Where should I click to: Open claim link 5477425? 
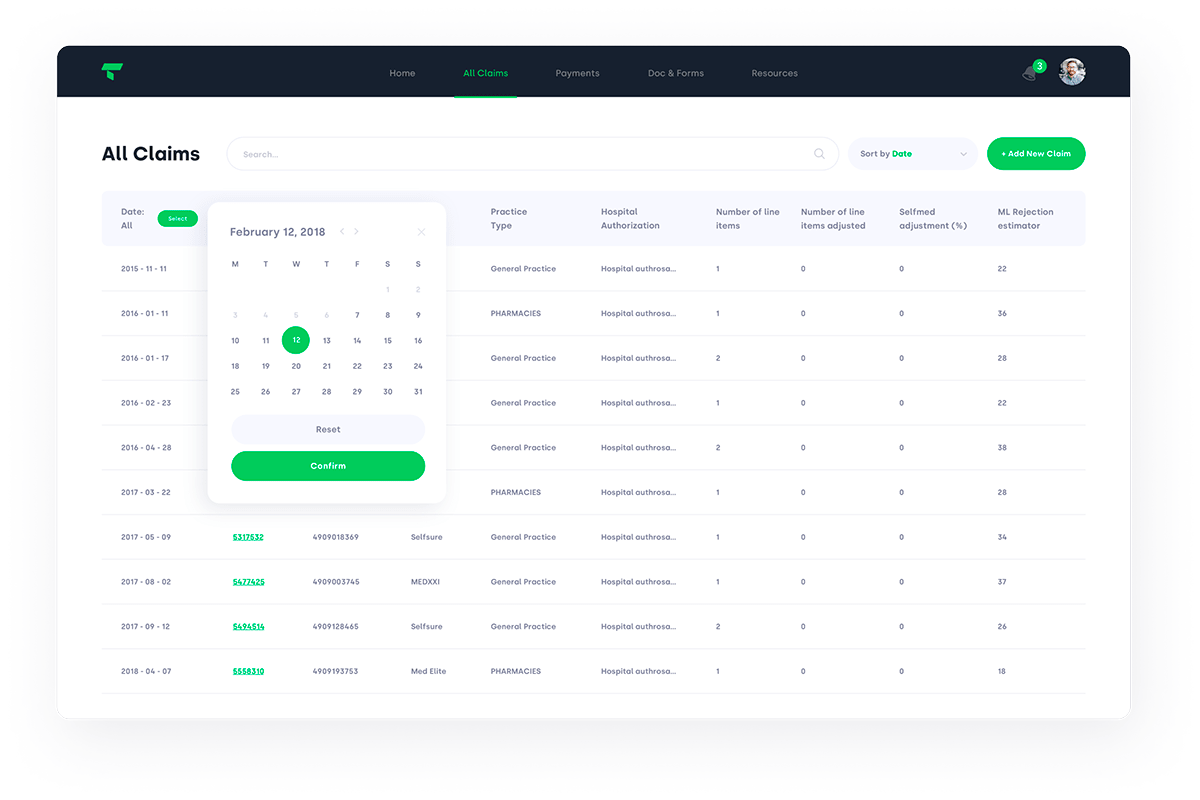tap(248, 582)
